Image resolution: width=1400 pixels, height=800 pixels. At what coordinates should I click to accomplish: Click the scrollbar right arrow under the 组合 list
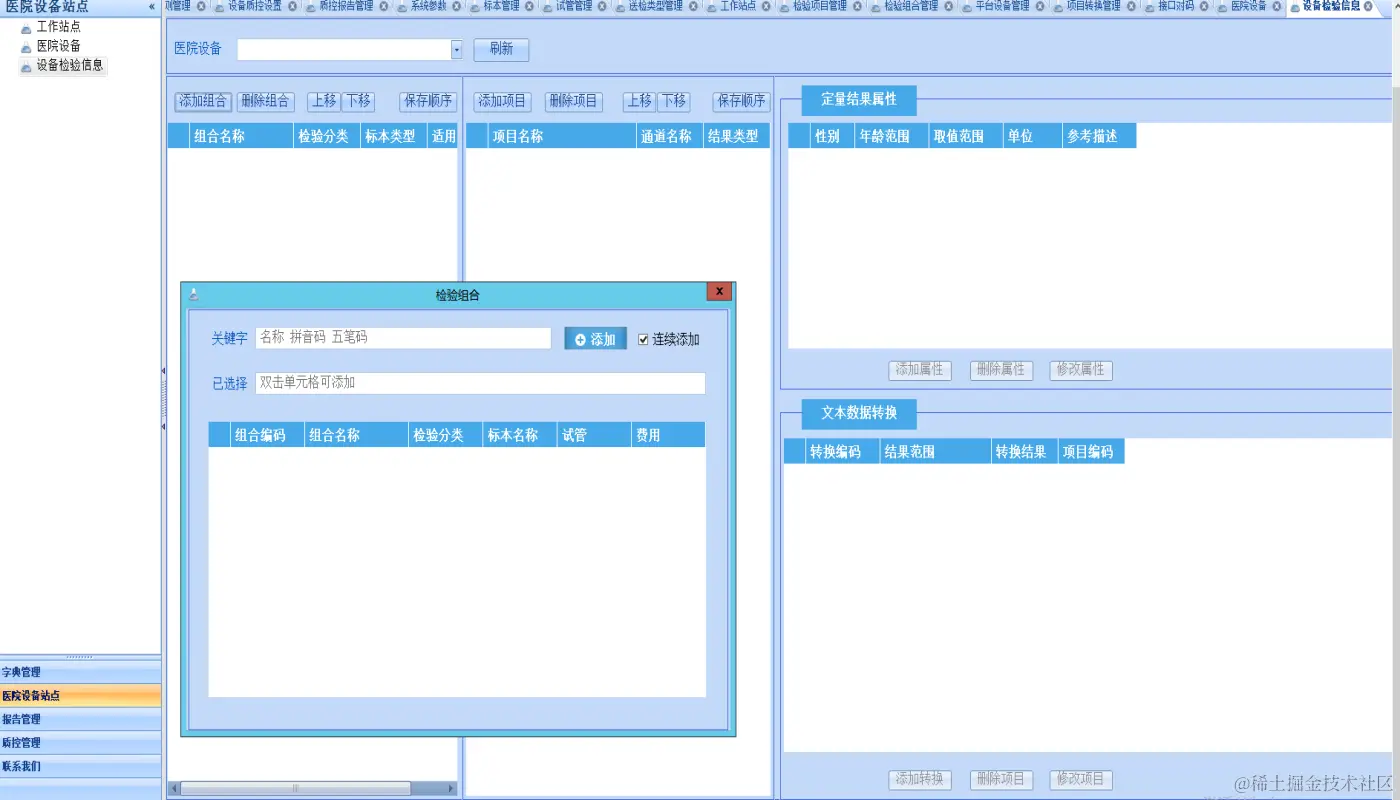pos(451,788)
